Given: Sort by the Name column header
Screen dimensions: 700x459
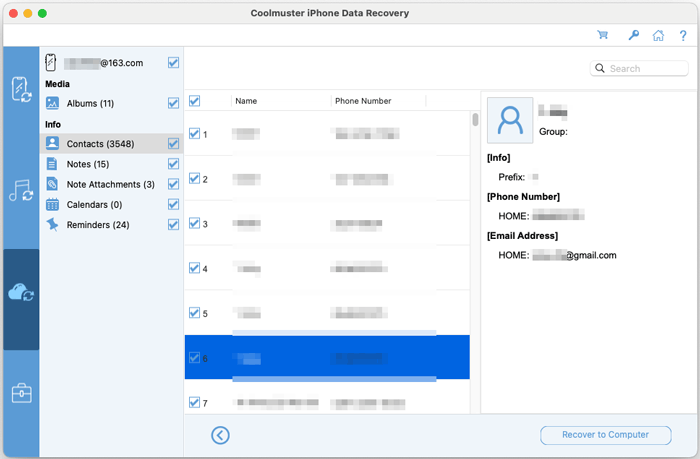Looking at the screenshot, I should coord(246,101).
